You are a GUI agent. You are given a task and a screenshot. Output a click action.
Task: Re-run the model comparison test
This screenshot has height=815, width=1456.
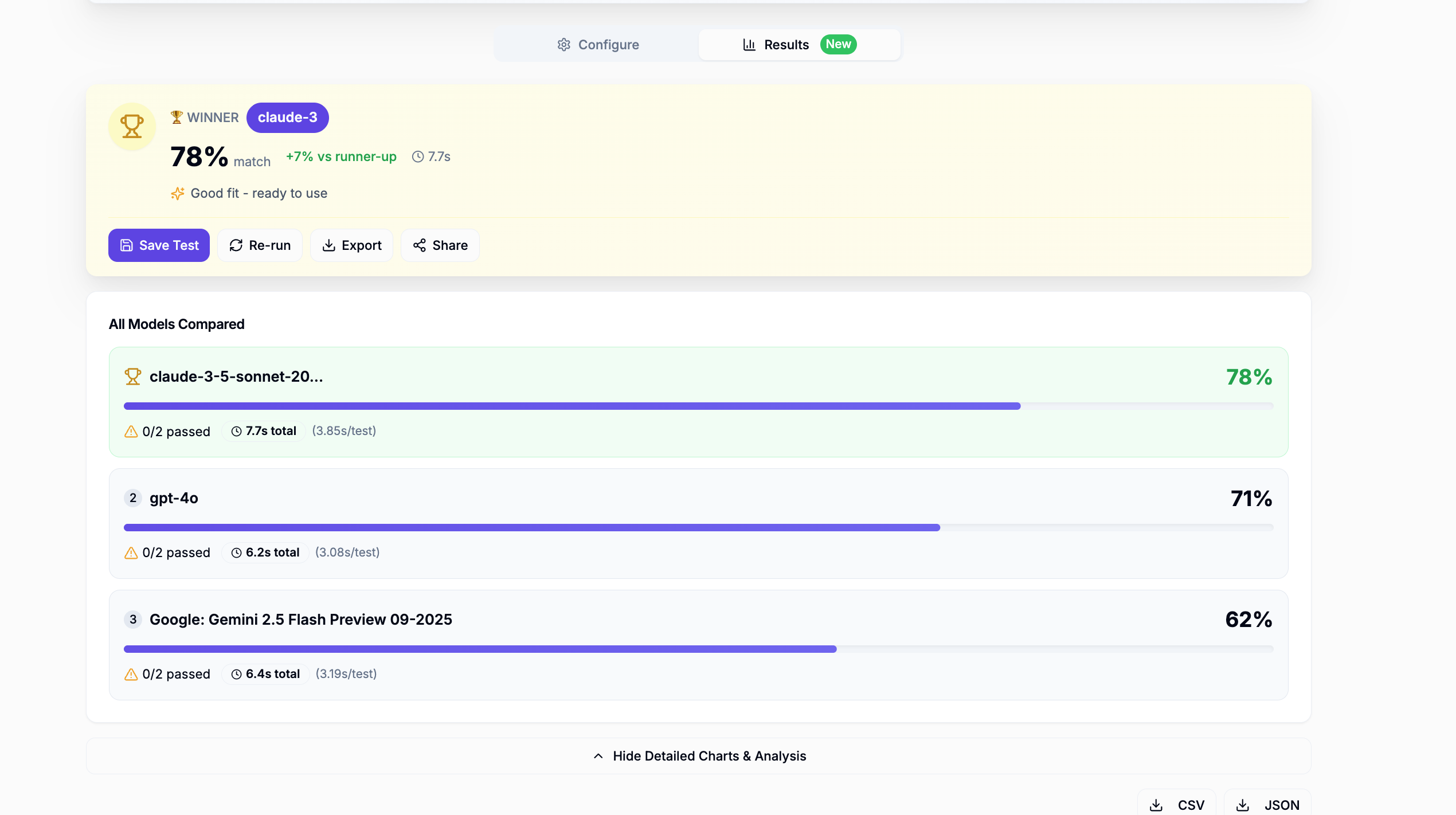pyautogui.click(x=260, y=245)
